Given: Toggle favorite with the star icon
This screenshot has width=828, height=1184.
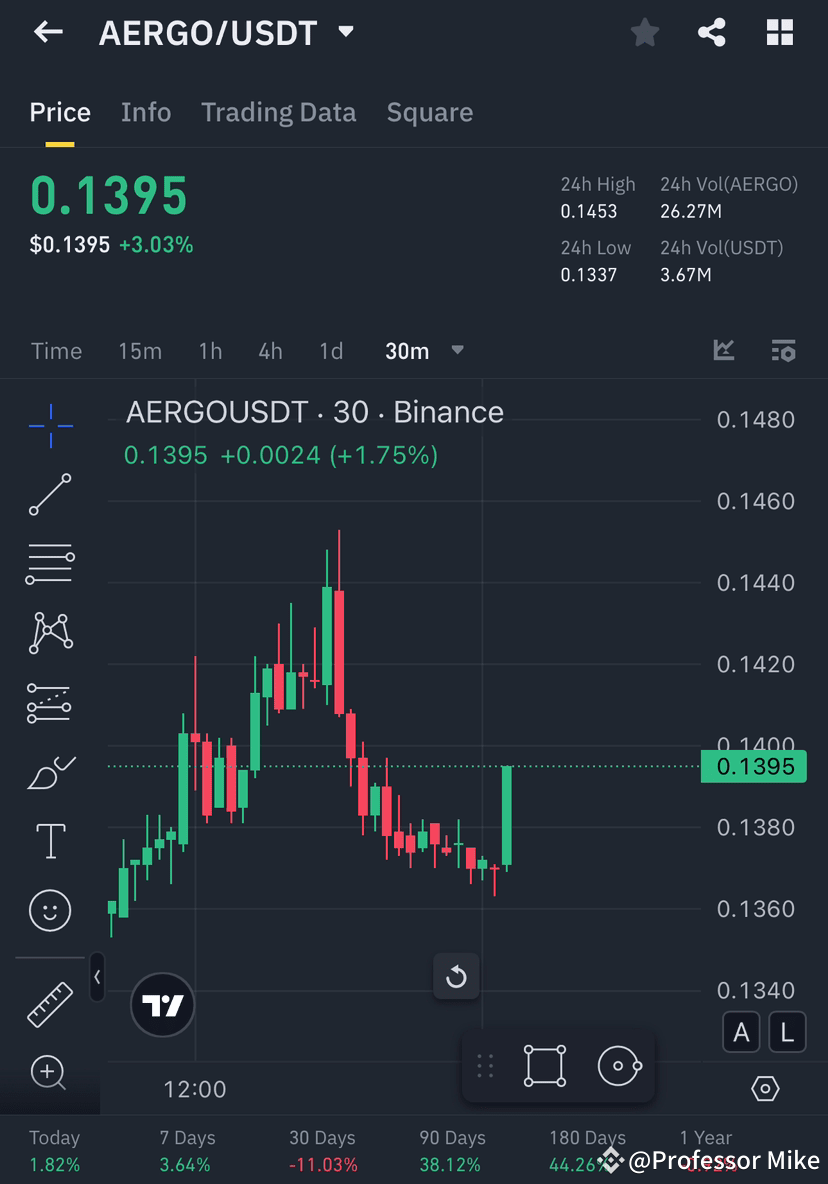Looking at the screenshot, I should 645,32.
